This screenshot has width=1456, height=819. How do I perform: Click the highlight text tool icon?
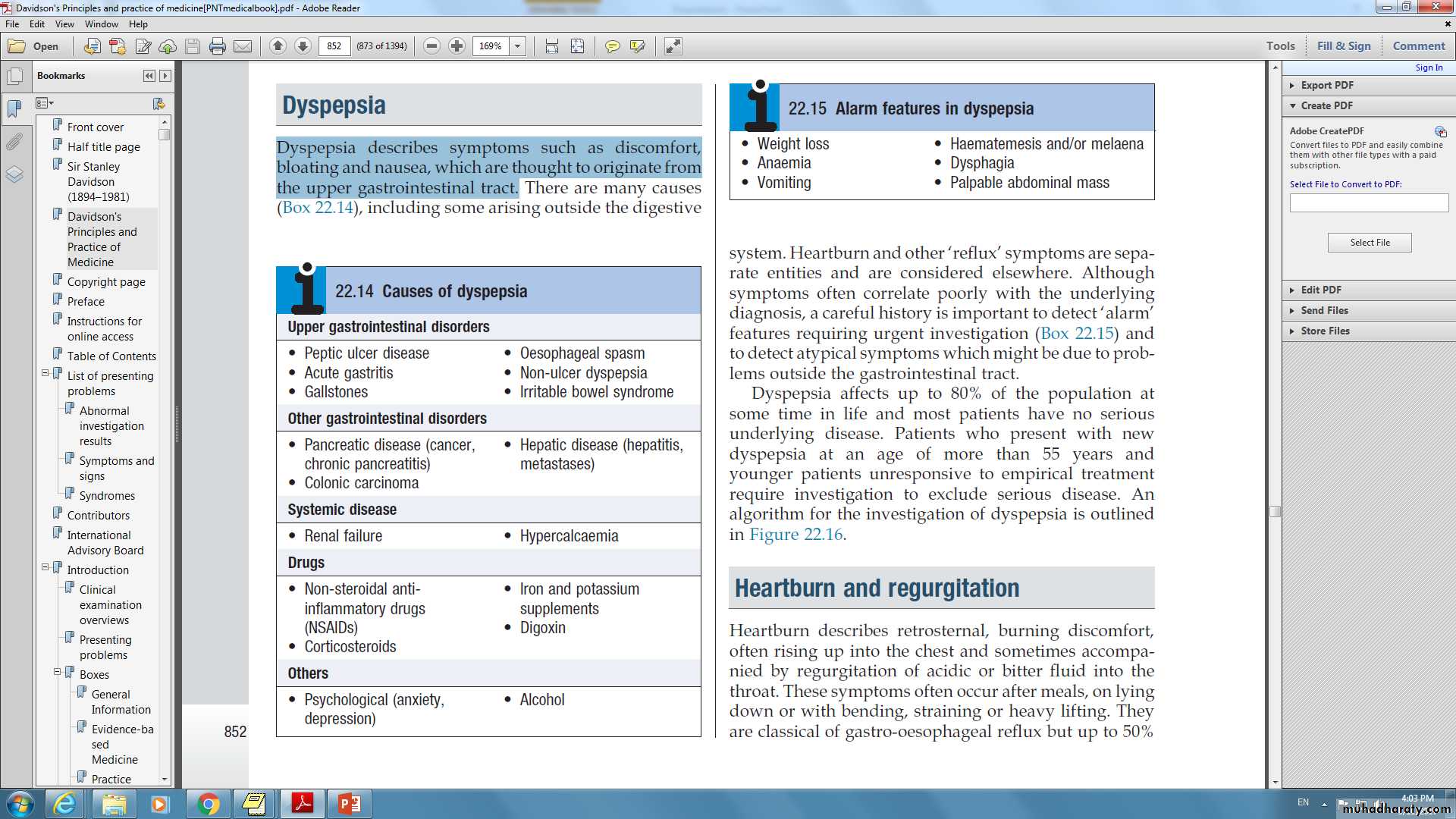coord(638,46)
